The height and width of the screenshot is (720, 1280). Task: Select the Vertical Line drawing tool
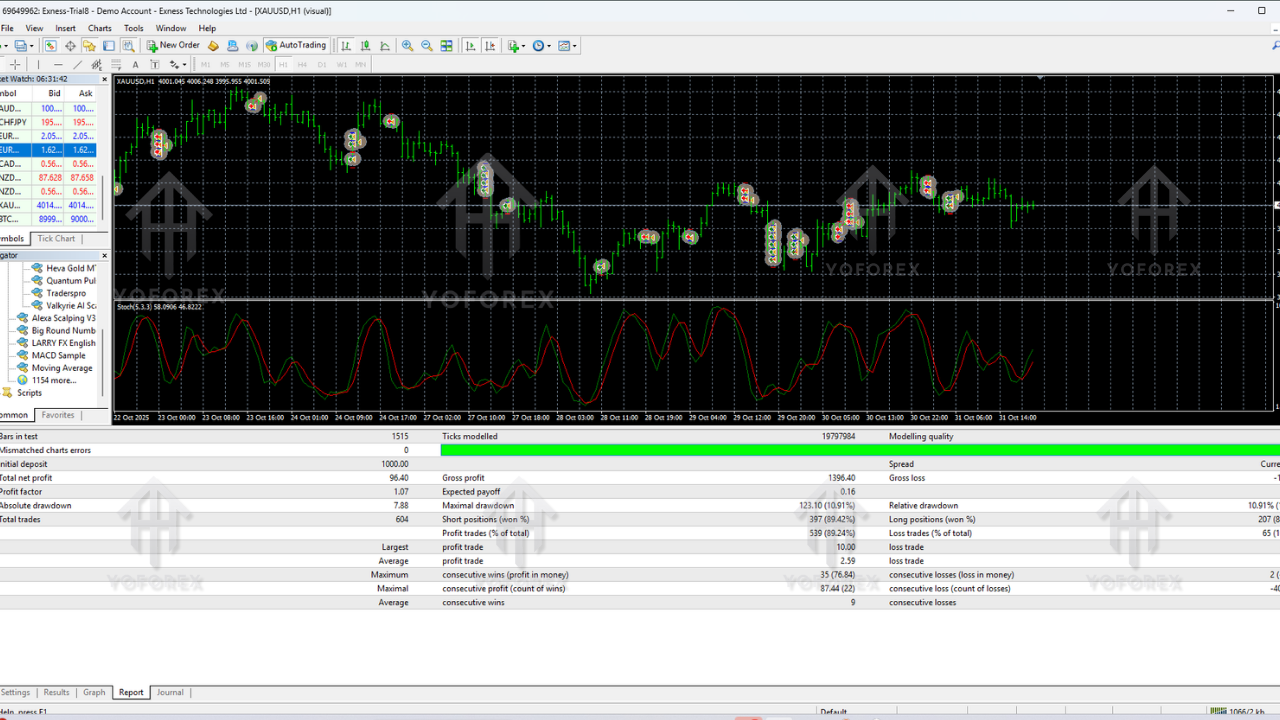pyautogui.click(x=39, y=64)
